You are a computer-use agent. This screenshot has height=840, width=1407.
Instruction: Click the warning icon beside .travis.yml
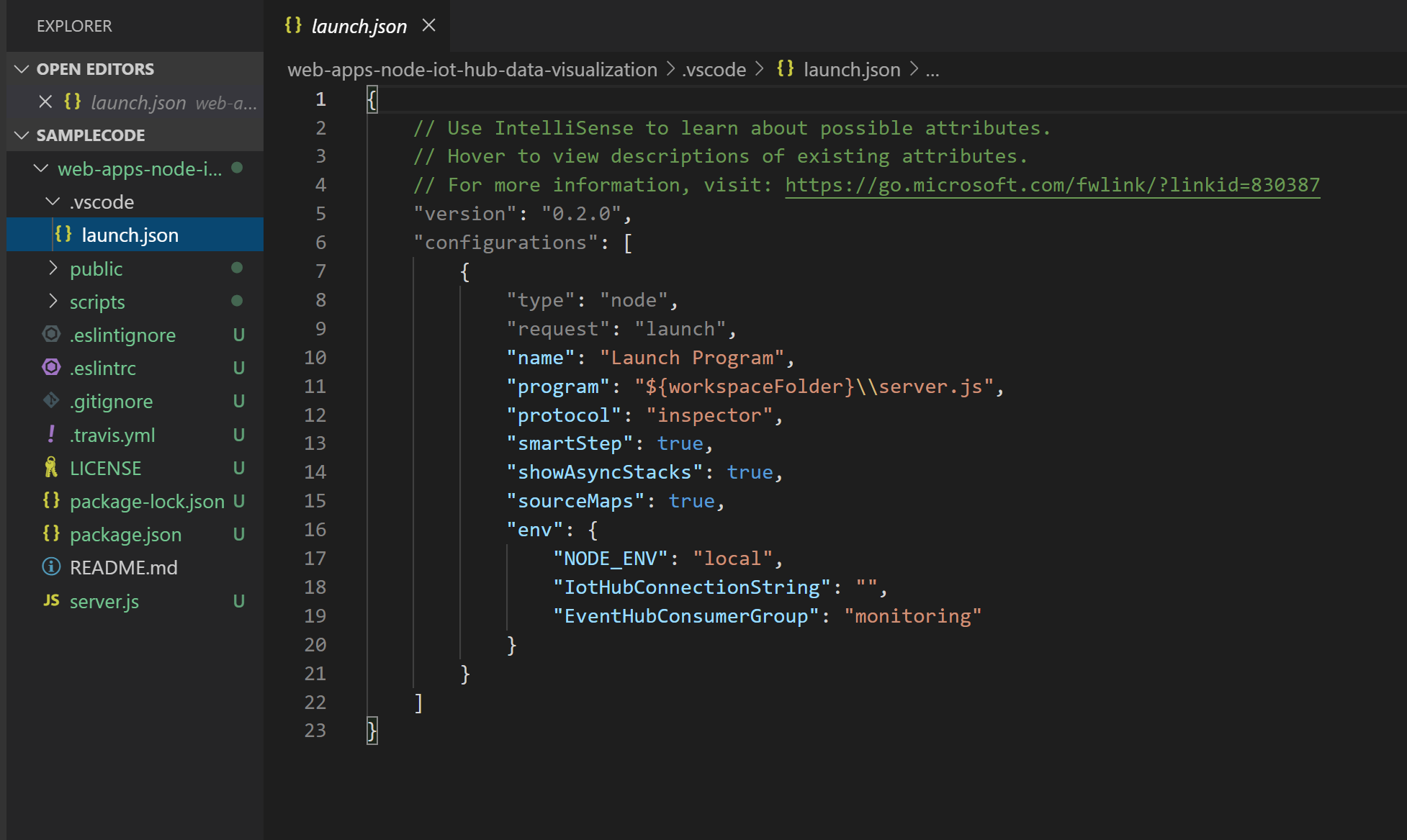click(50, 434)
